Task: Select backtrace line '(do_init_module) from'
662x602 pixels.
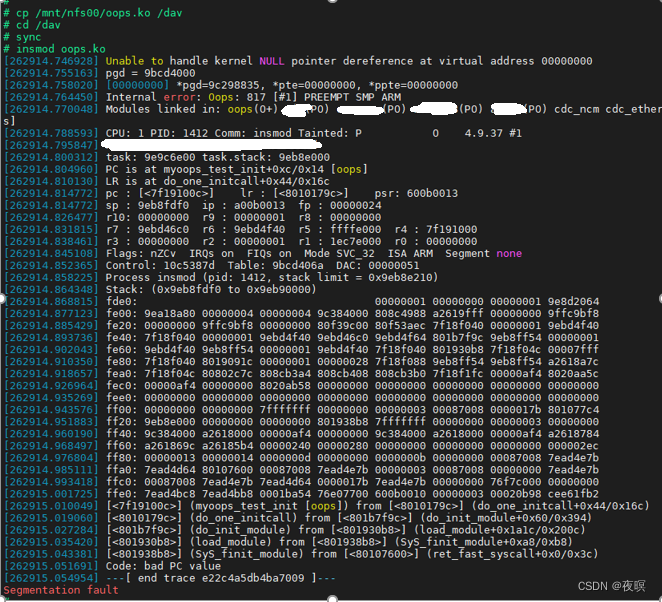Action: 295,530
